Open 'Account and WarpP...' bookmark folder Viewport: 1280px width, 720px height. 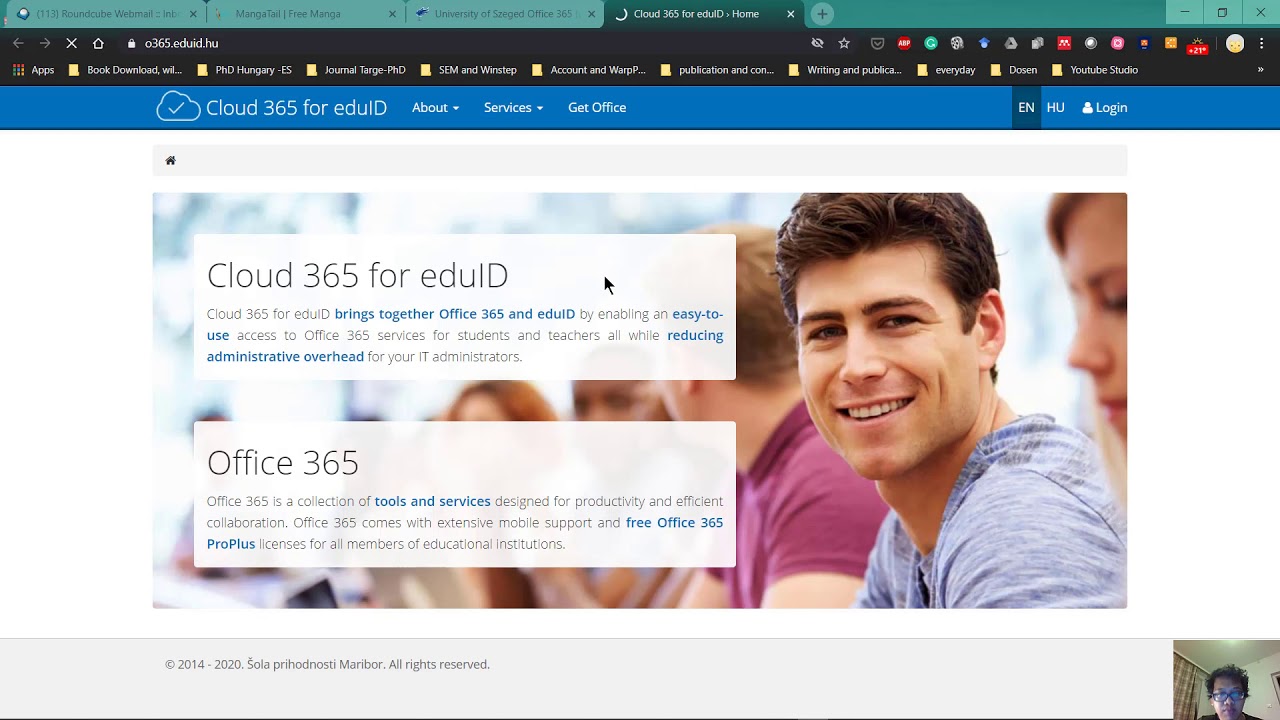pos(589,70)
